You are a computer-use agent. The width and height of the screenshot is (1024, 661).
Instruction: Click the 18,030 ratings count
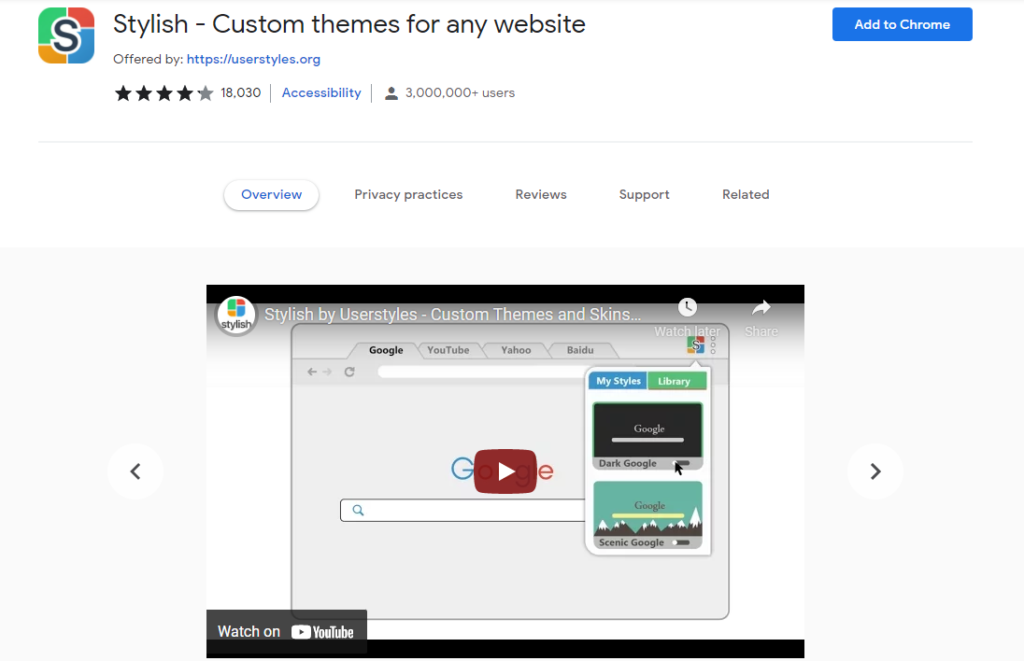(x=240, y=93)
